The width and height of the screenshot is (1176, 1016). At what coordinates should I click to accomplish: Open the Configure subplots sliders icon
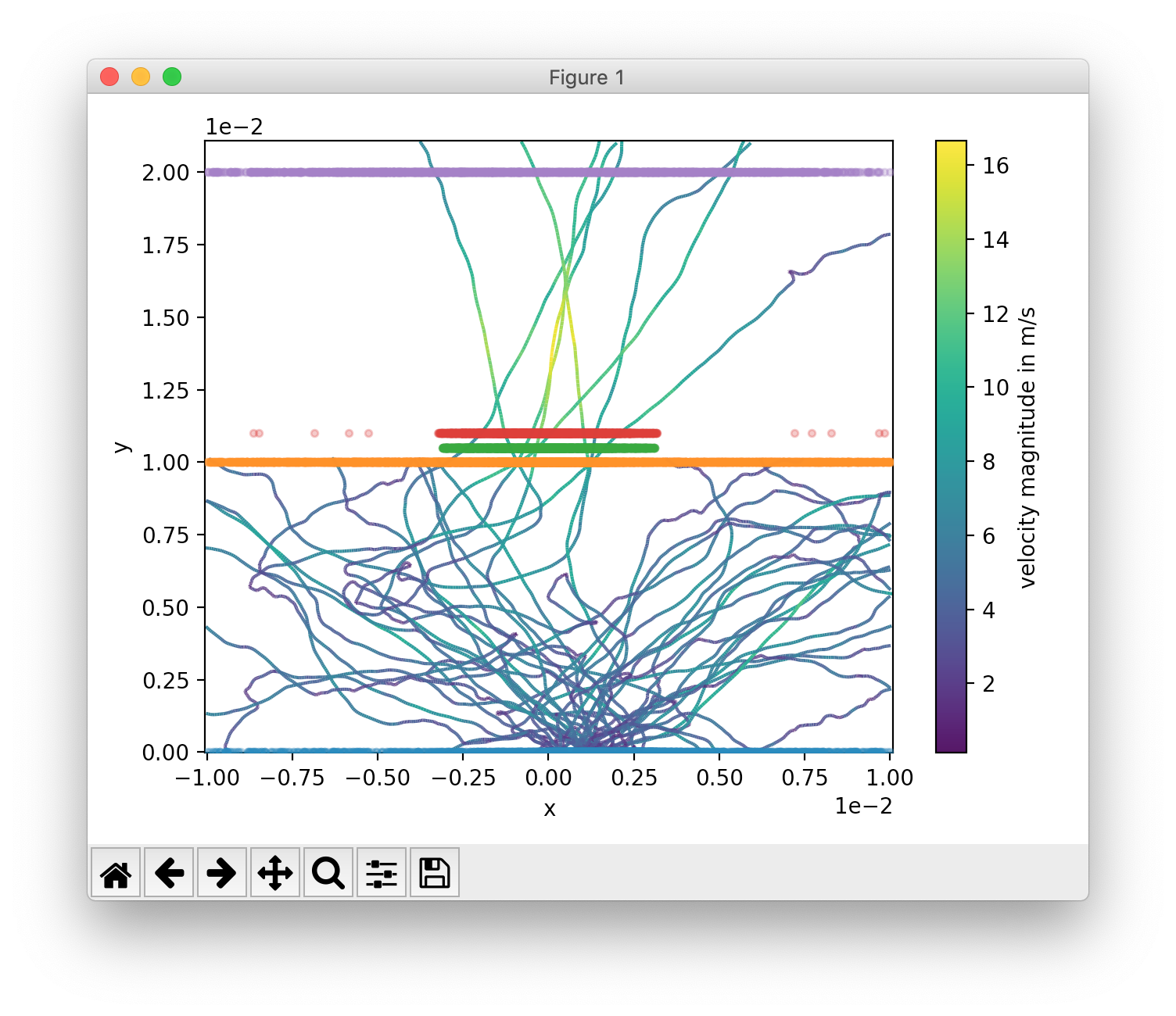(382, 872)
